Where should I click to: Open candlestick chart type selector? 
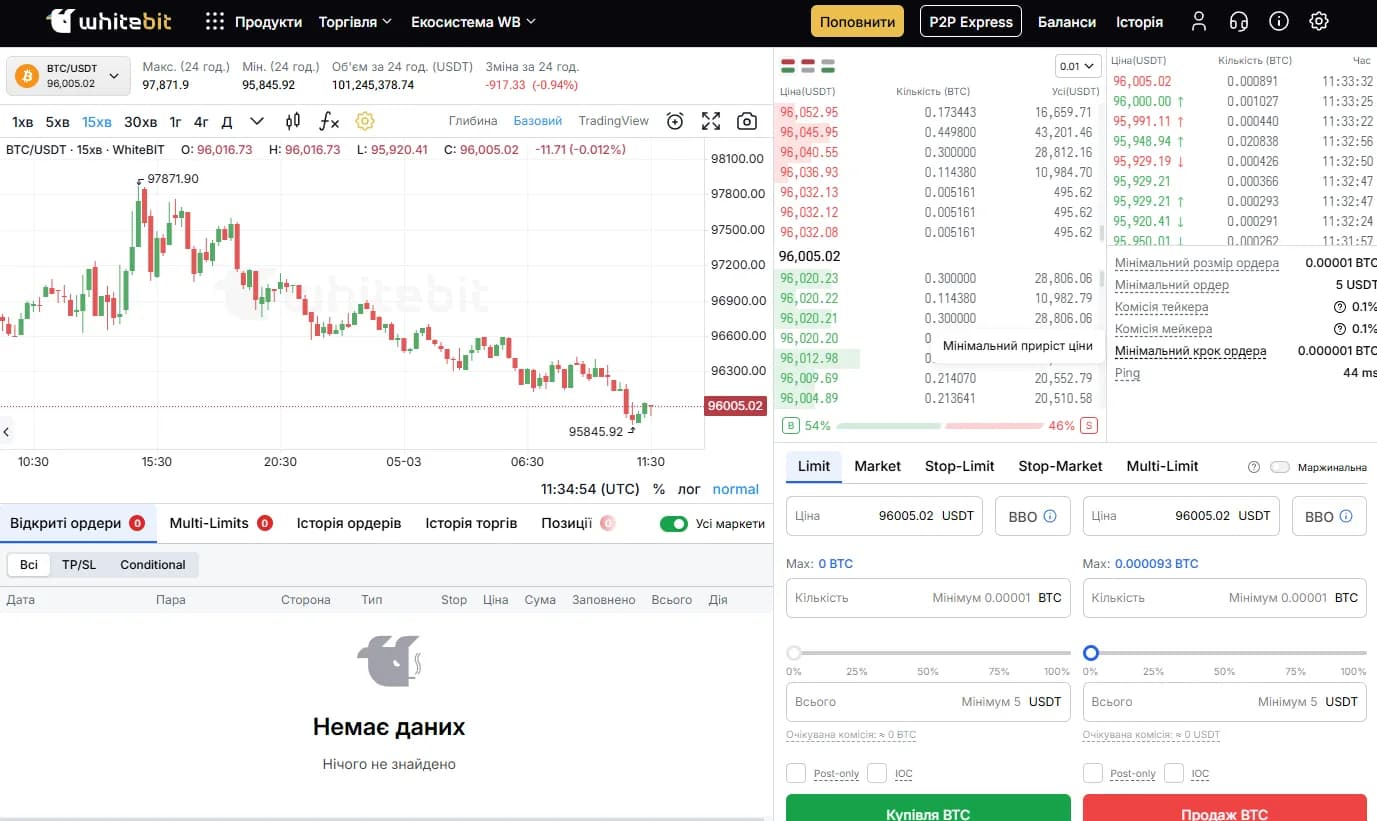(293, 121)
